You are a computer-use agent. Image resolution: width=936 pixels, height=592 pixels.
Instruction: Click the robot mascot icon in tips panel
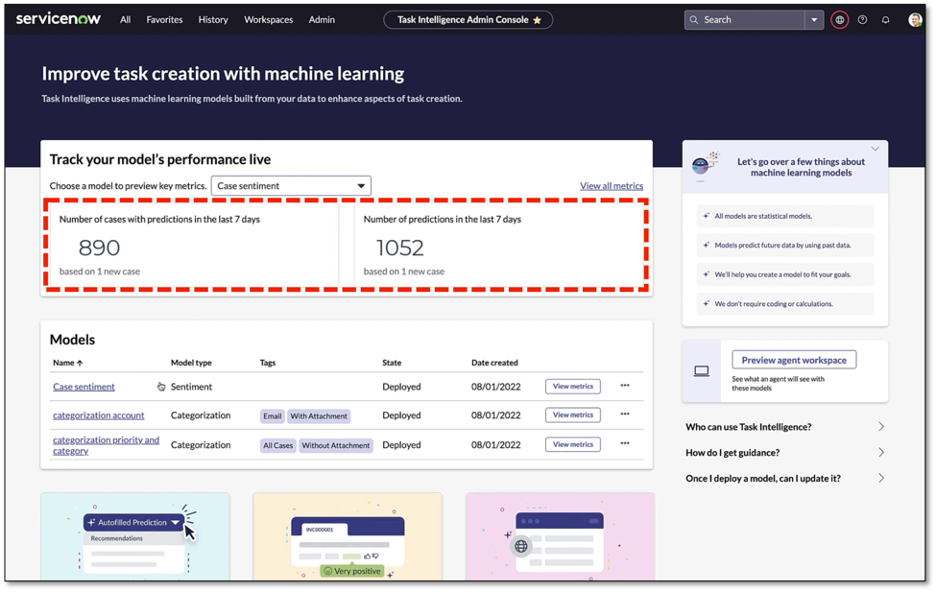tap(705, 166)
